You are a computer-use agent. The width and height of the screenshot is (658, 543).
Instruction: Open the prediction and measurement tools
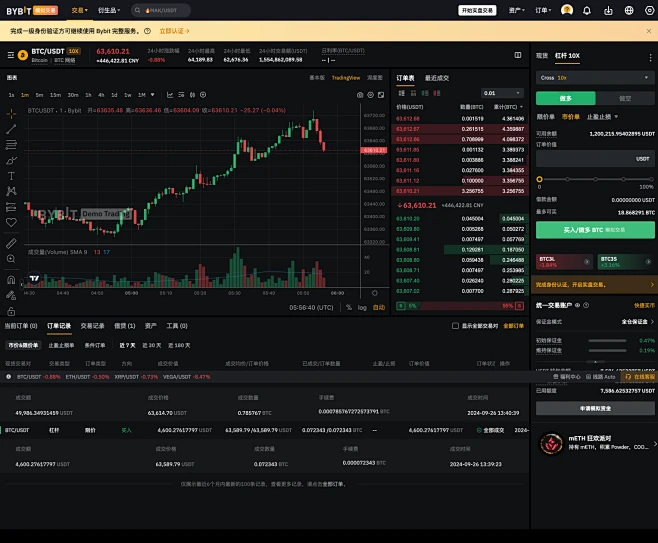[x=11, y=207]
